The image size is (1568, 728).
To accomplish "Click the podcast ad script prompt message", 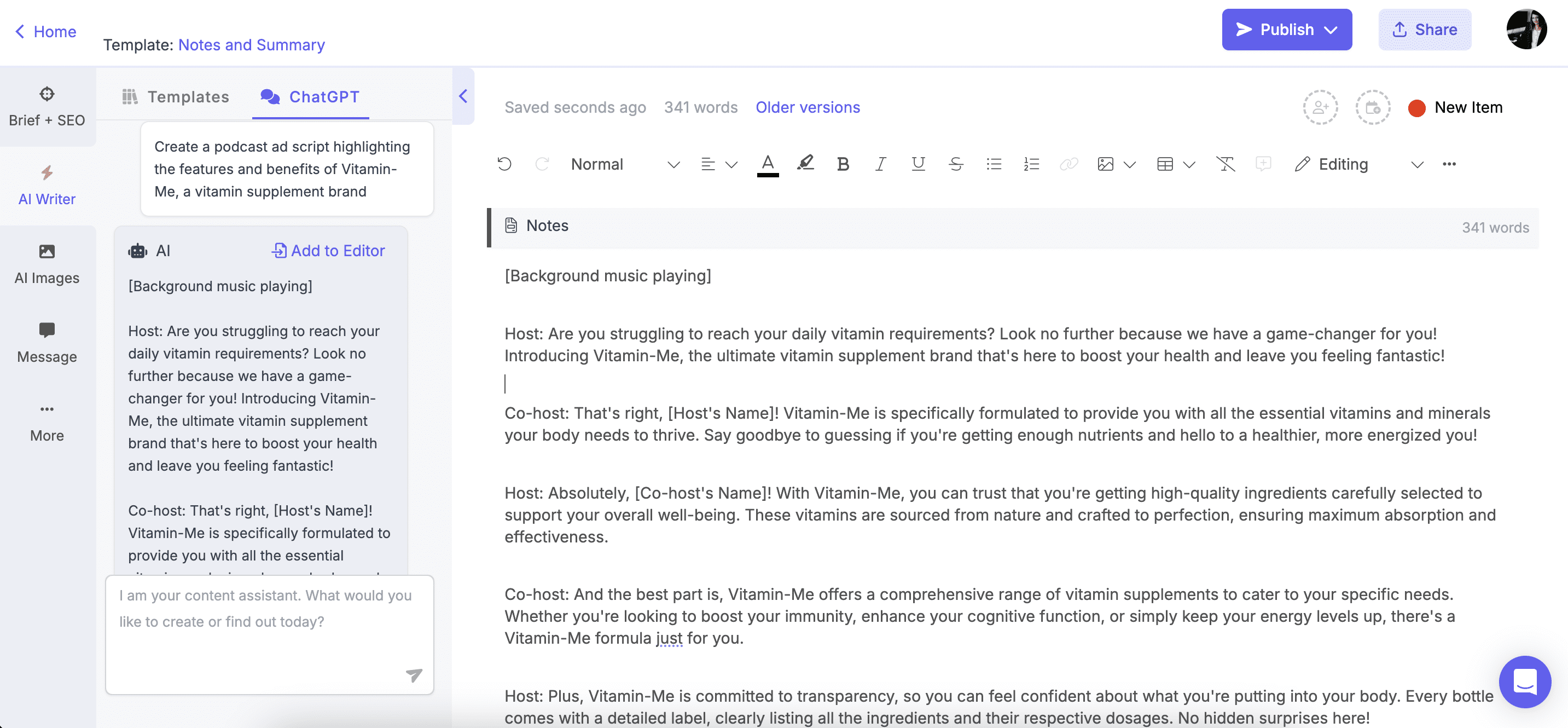I will pos(287,169).
